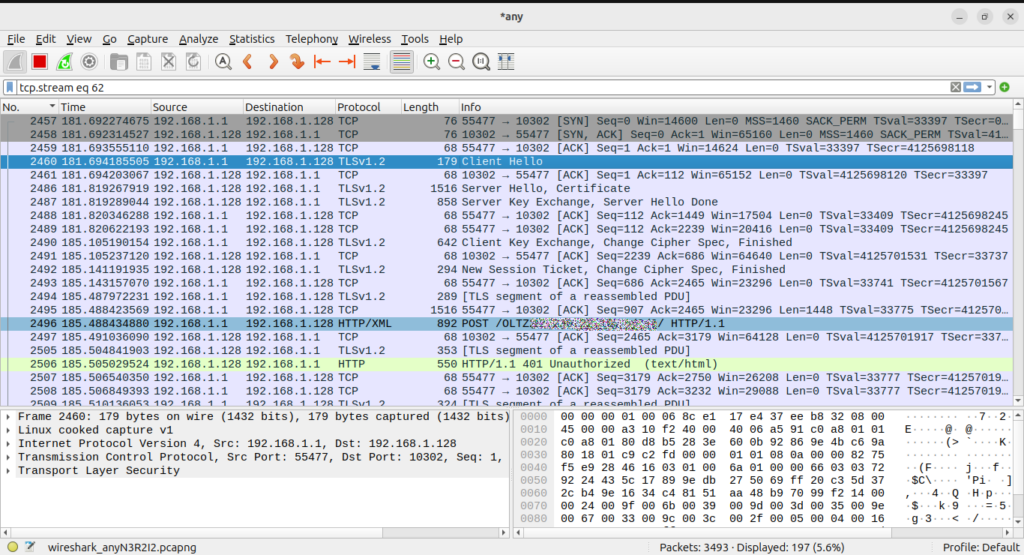Screen dimensions: 1024x555
Task: Open the File menu
Action: (16, 39)
